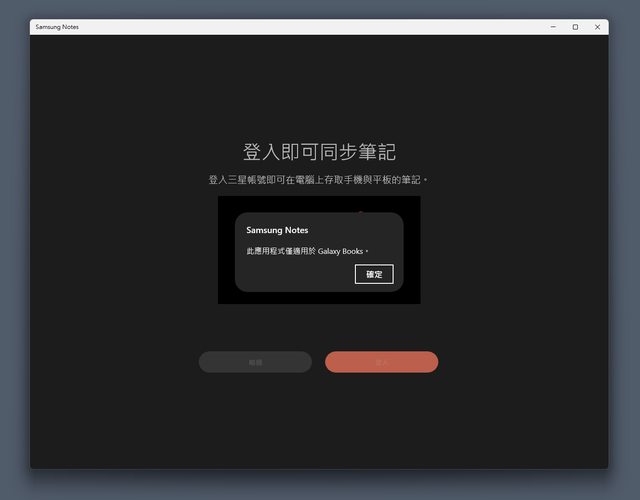Click the dark window area left of the heading
The height and width of the screenshot is (500, 640).
(120, 152)
